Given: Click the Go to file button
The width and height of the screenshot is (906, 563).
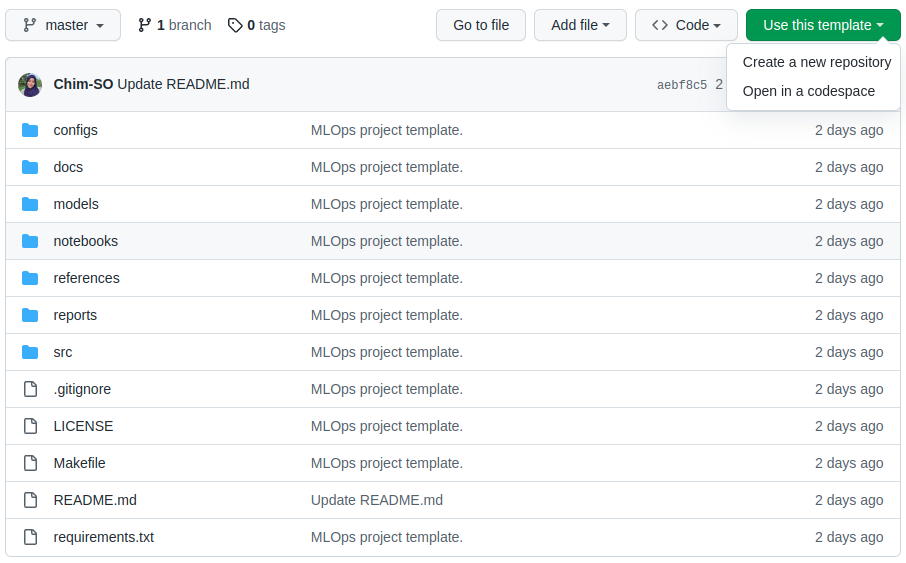Looking at the screenshot, I should pos(481,25).
